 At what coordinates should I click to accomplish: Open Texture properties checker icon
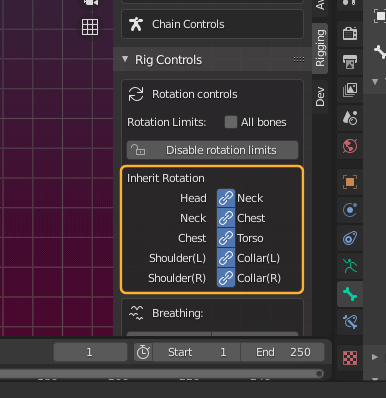click(x=350, y=358)
